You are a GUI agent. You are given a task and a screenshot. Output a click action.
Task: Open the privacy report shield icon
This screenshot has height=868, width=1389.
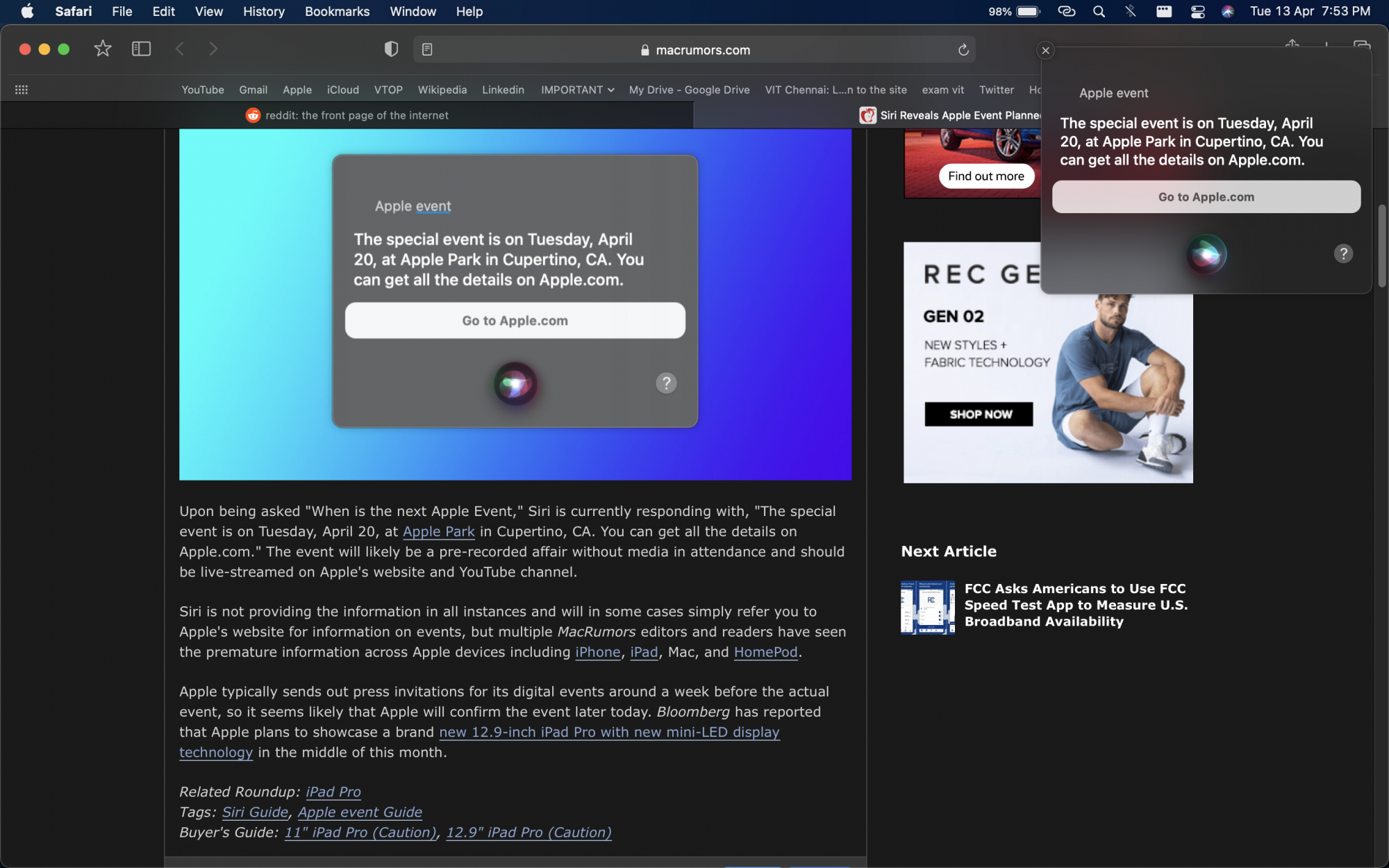click(x=391, y=49)
